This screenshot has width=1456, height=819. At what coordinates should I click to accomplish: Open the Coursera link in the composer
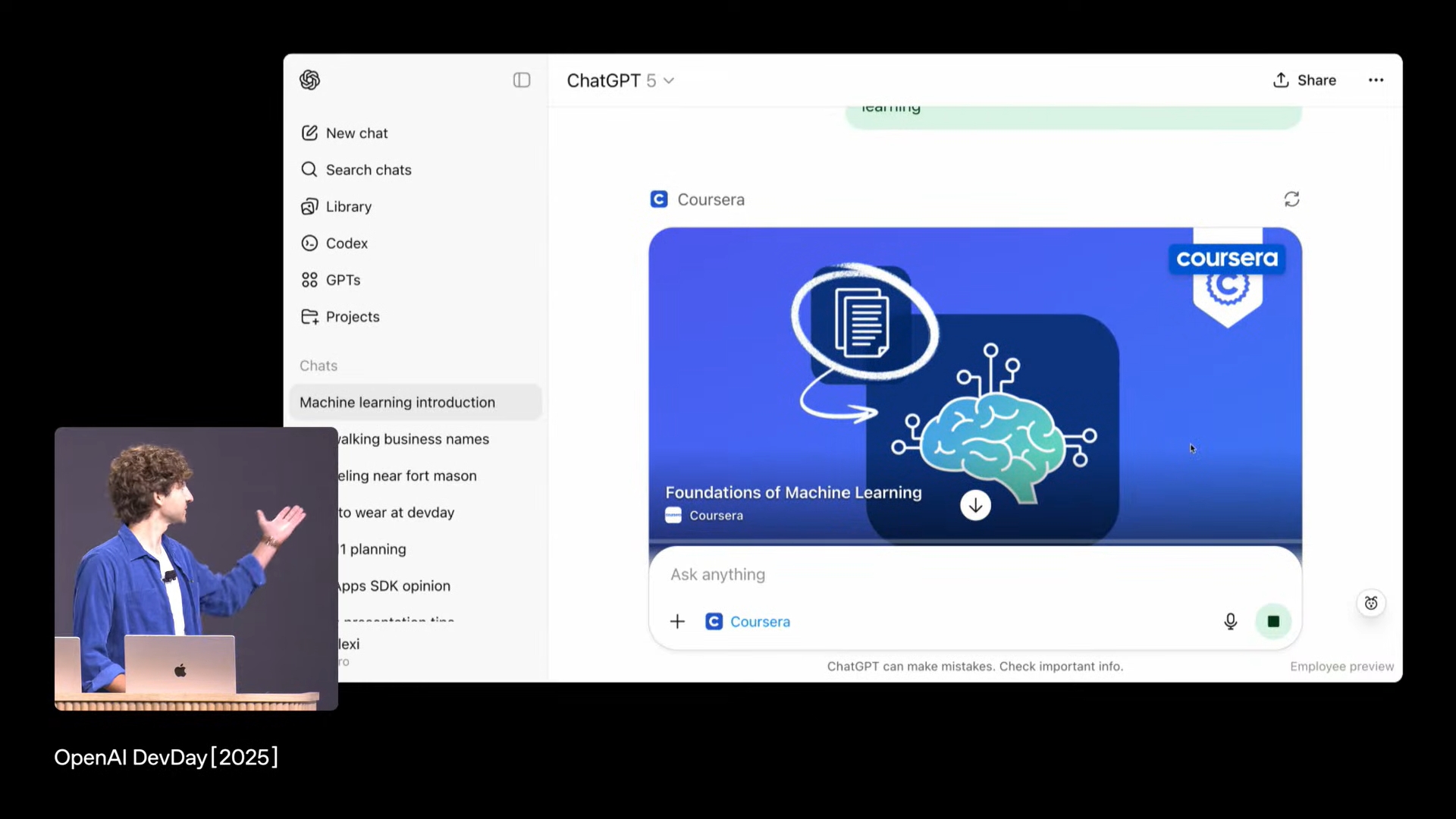pos(759,621)
